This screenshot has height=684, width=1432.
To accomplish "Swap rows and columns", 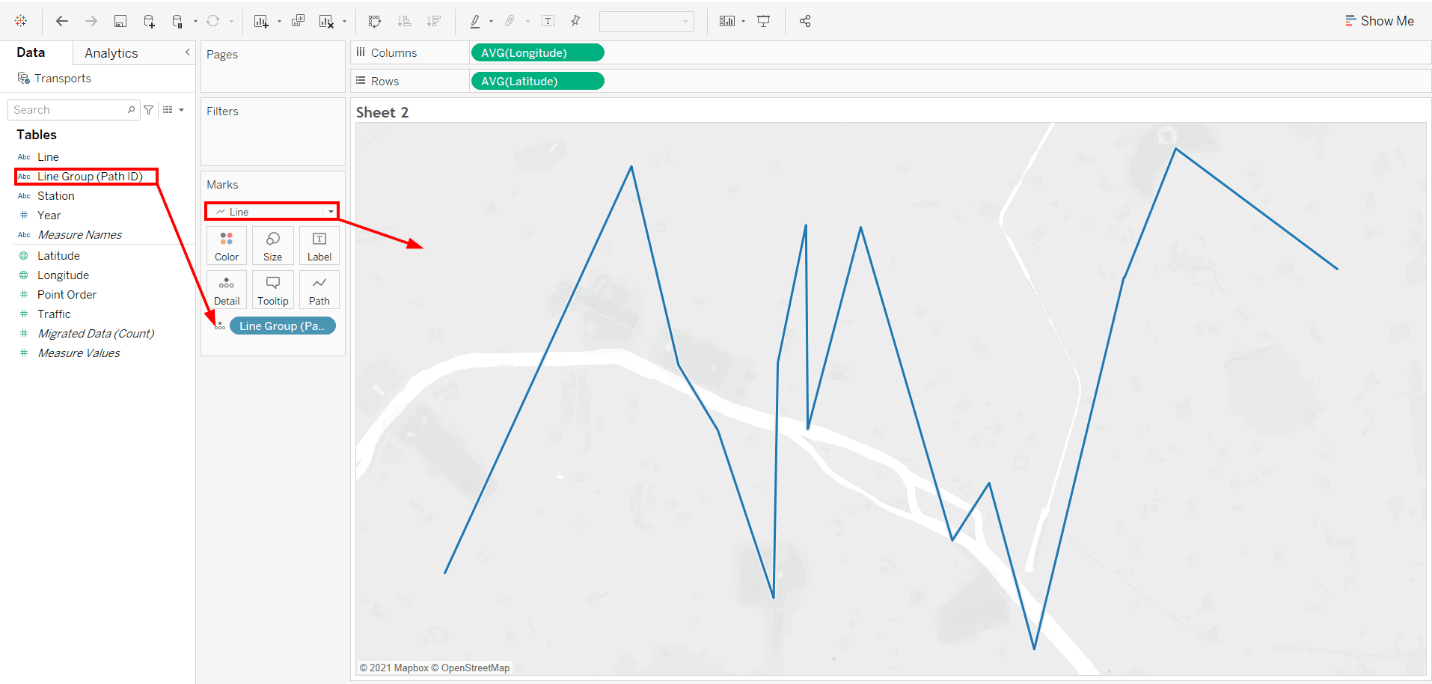I will point(375,21).
